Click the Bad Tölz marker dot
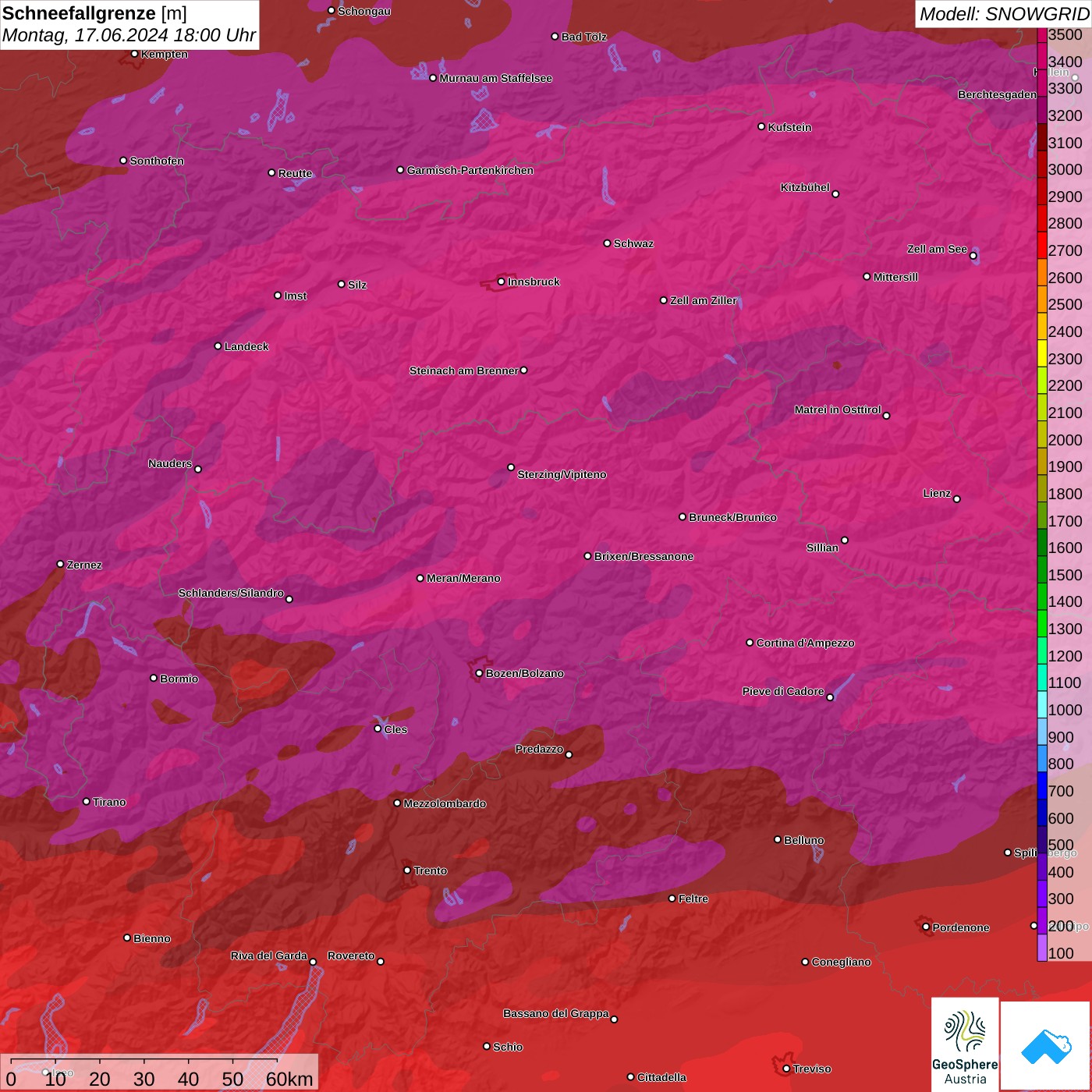 pos(555,37)
